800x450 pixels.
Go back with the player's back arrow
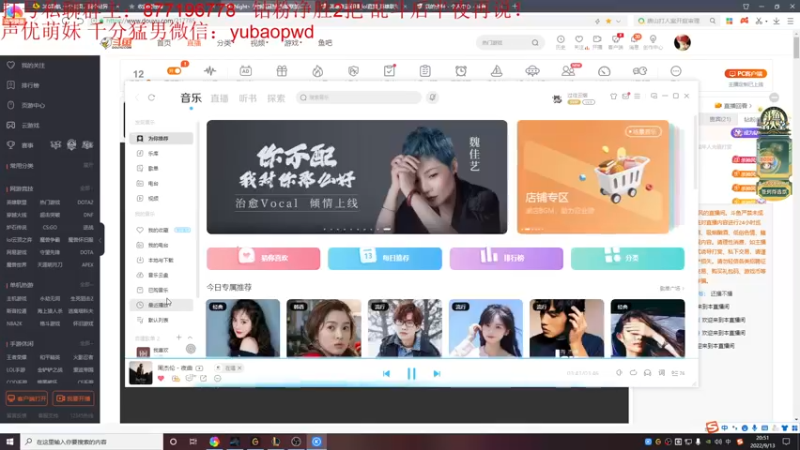[137, 97]
